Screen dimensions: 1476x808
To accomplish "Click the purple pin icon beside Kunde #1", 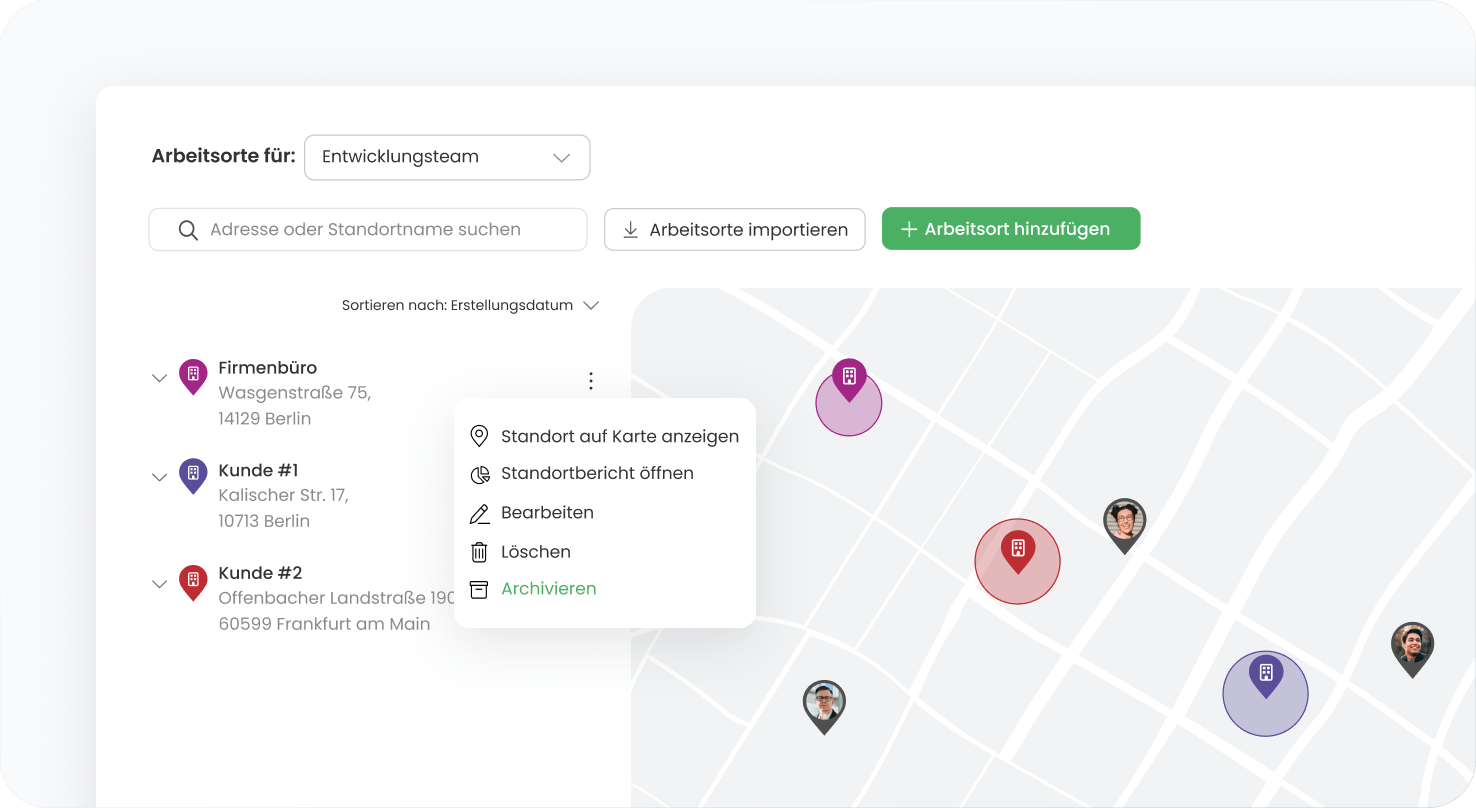I will tap(193, 475).
